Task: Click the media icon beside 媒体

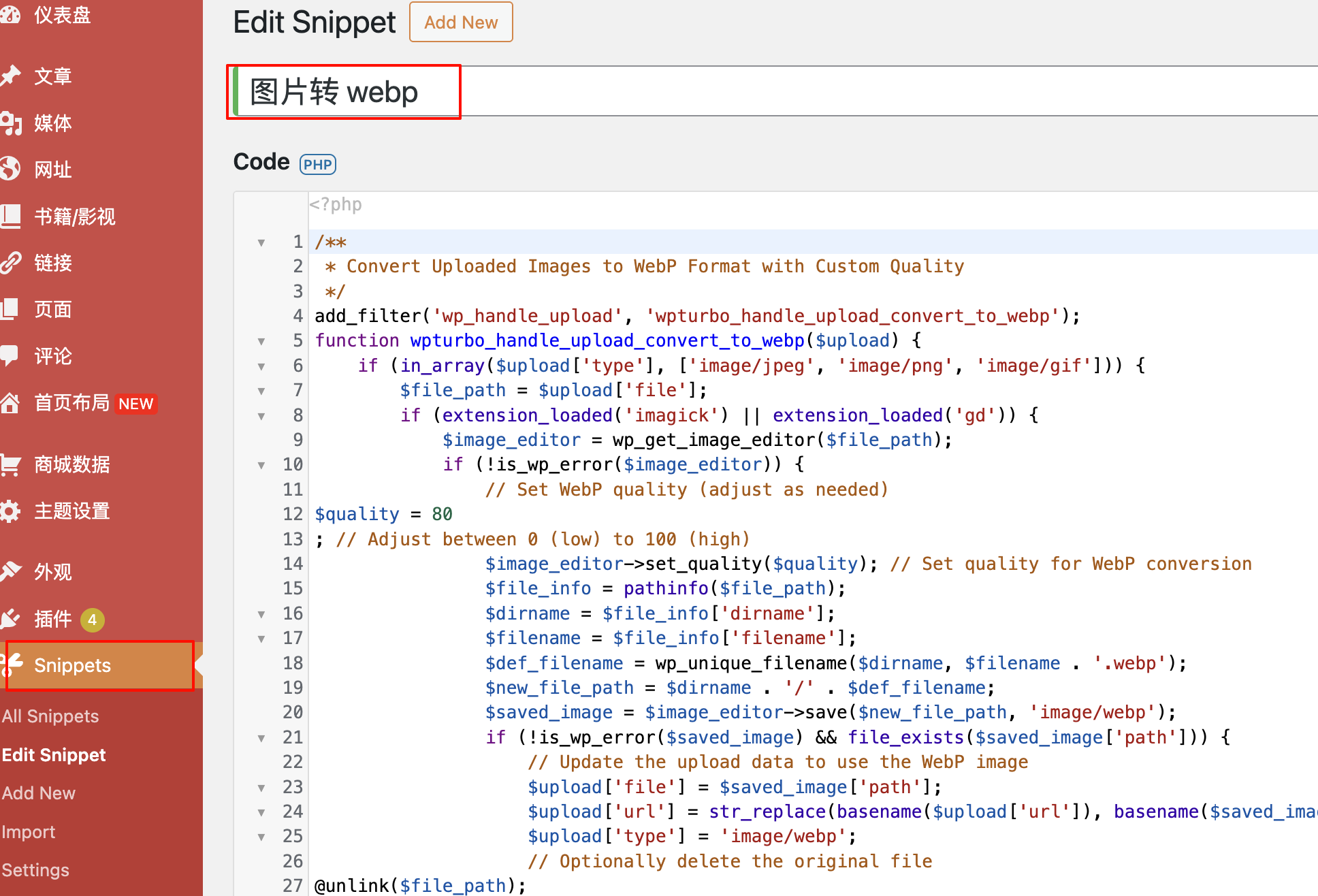Action: click(10, 123)
